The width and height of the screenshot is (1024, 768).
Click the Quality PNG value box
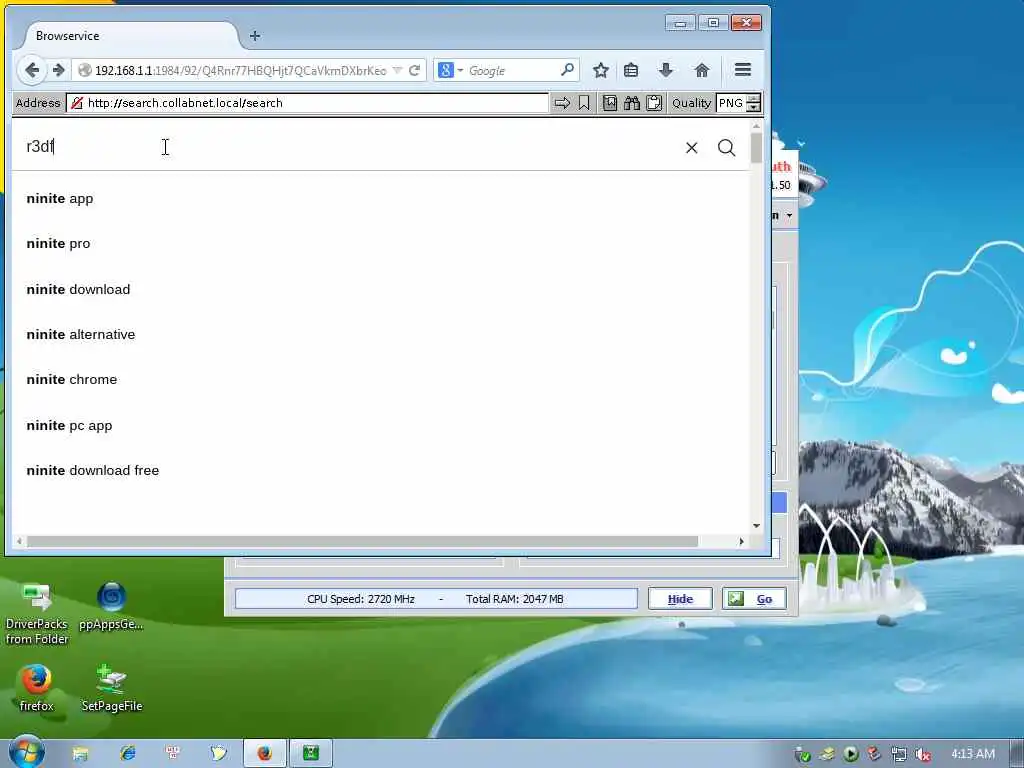(731, 103)
